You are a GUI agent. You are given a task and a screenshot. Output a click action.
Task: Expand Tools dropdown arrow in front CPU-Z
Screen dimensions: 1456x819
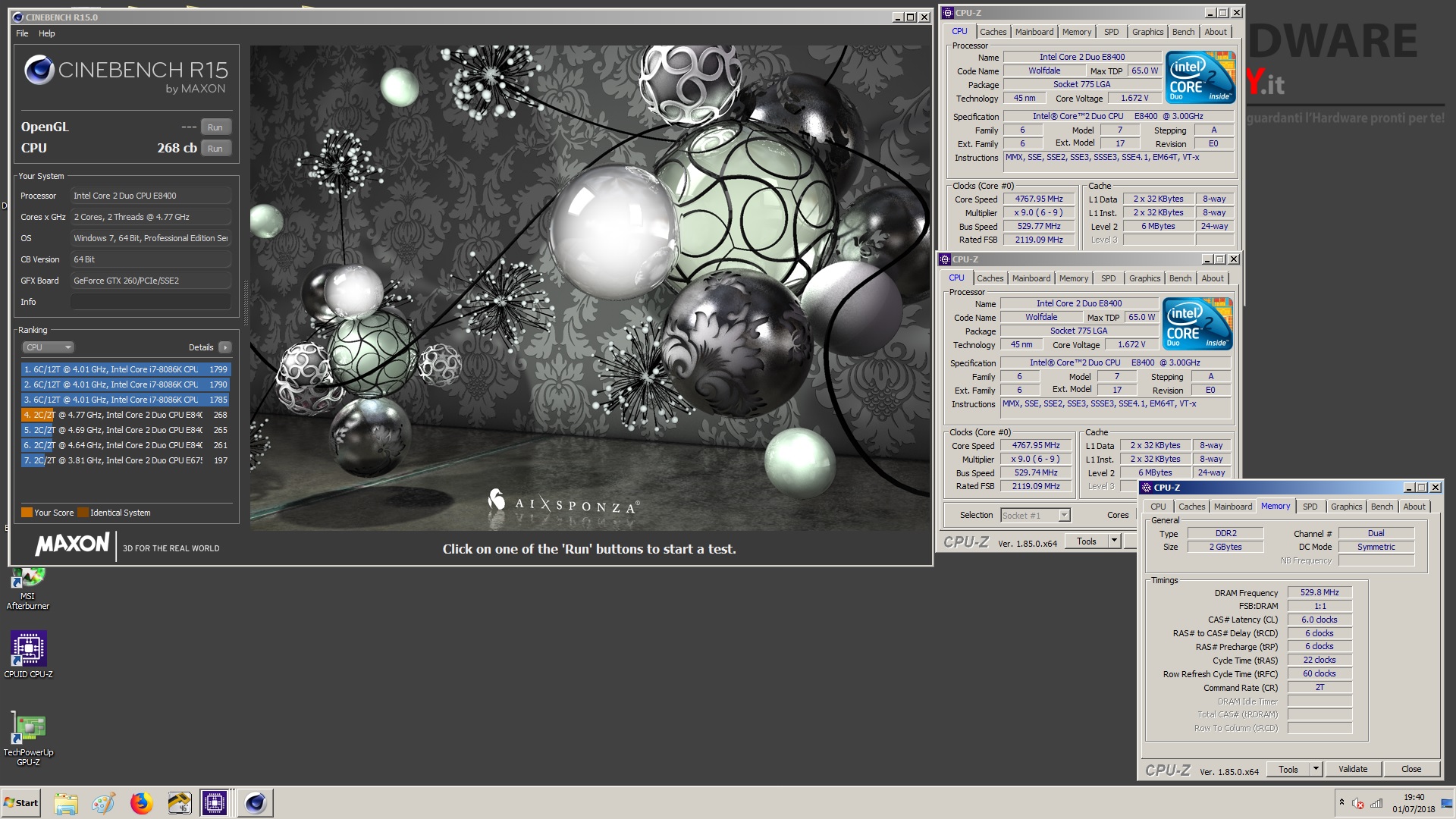pos(1316,770)
